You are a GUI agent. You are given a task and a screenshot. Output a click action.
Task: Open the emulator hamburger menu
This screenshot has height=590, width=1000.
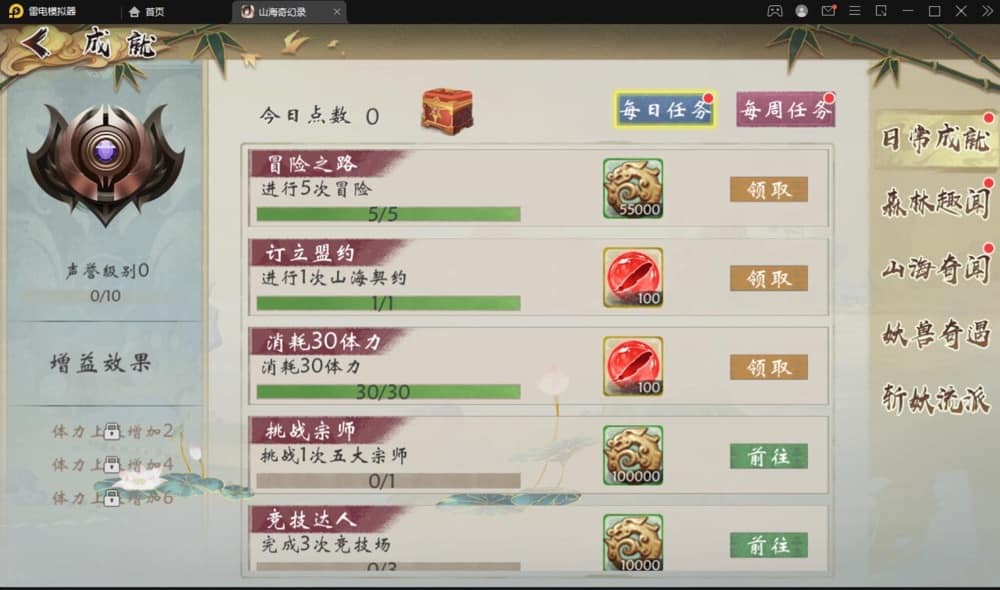pos(855,11)
